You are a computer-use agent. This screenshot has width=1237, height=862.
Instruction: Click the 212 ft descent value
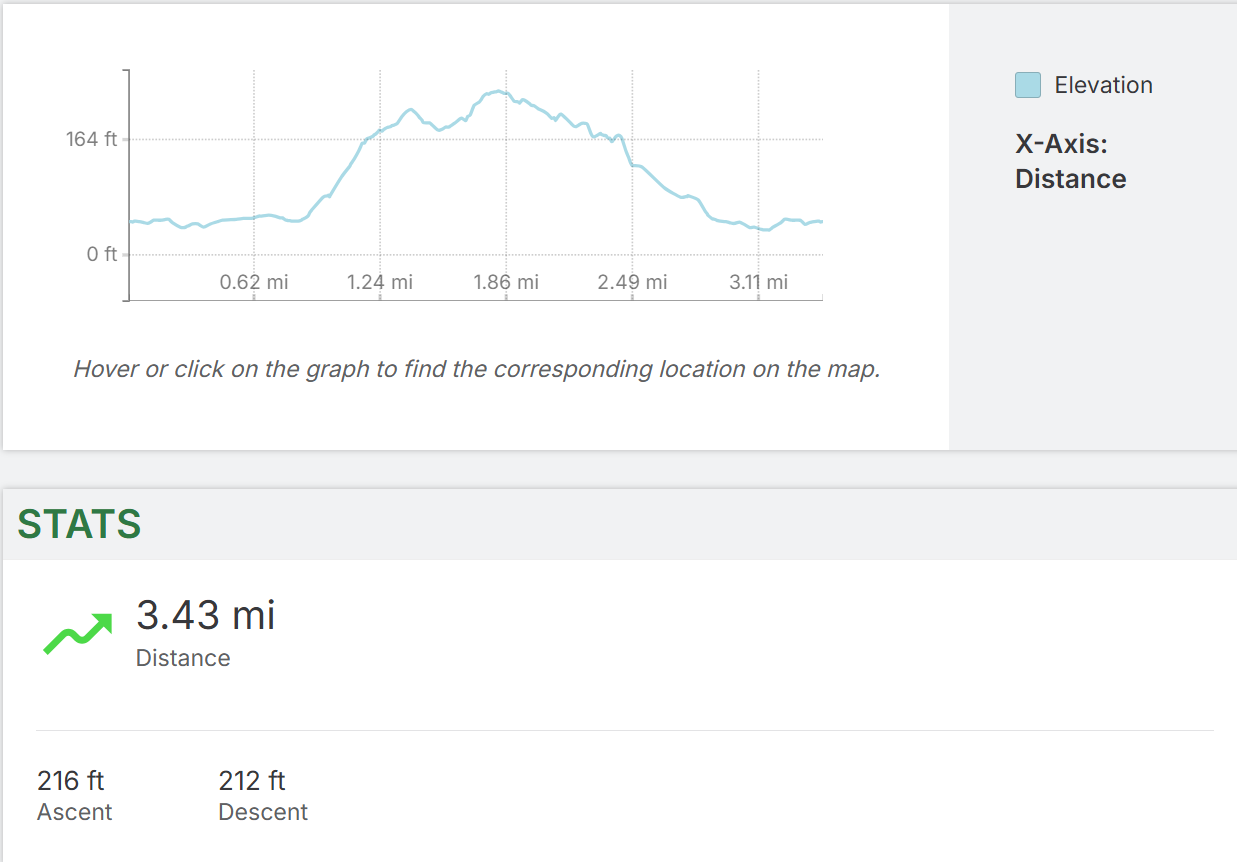(252, 780)
